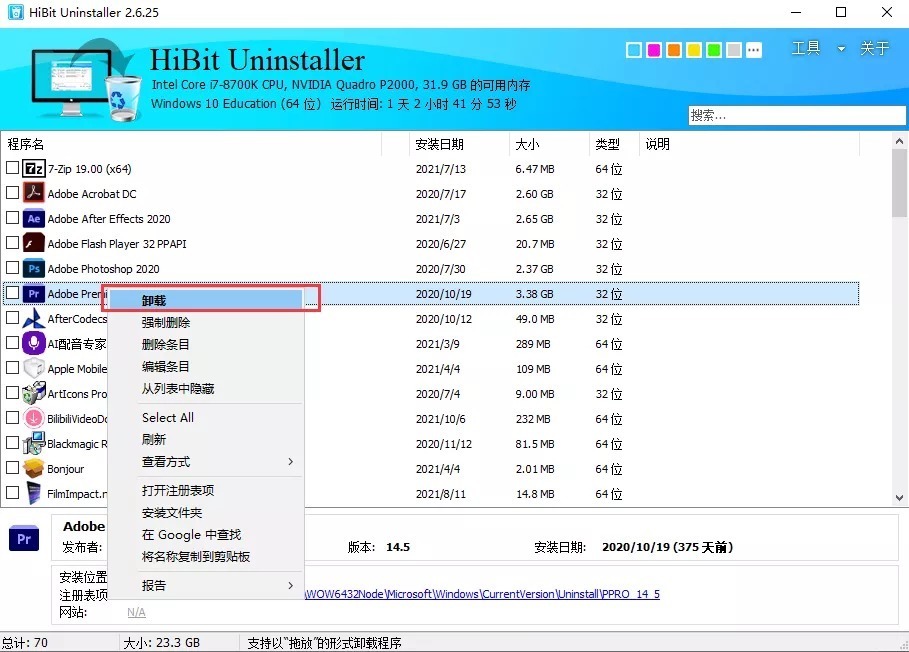Pick the yellow theme color swatch

(694, 50)
